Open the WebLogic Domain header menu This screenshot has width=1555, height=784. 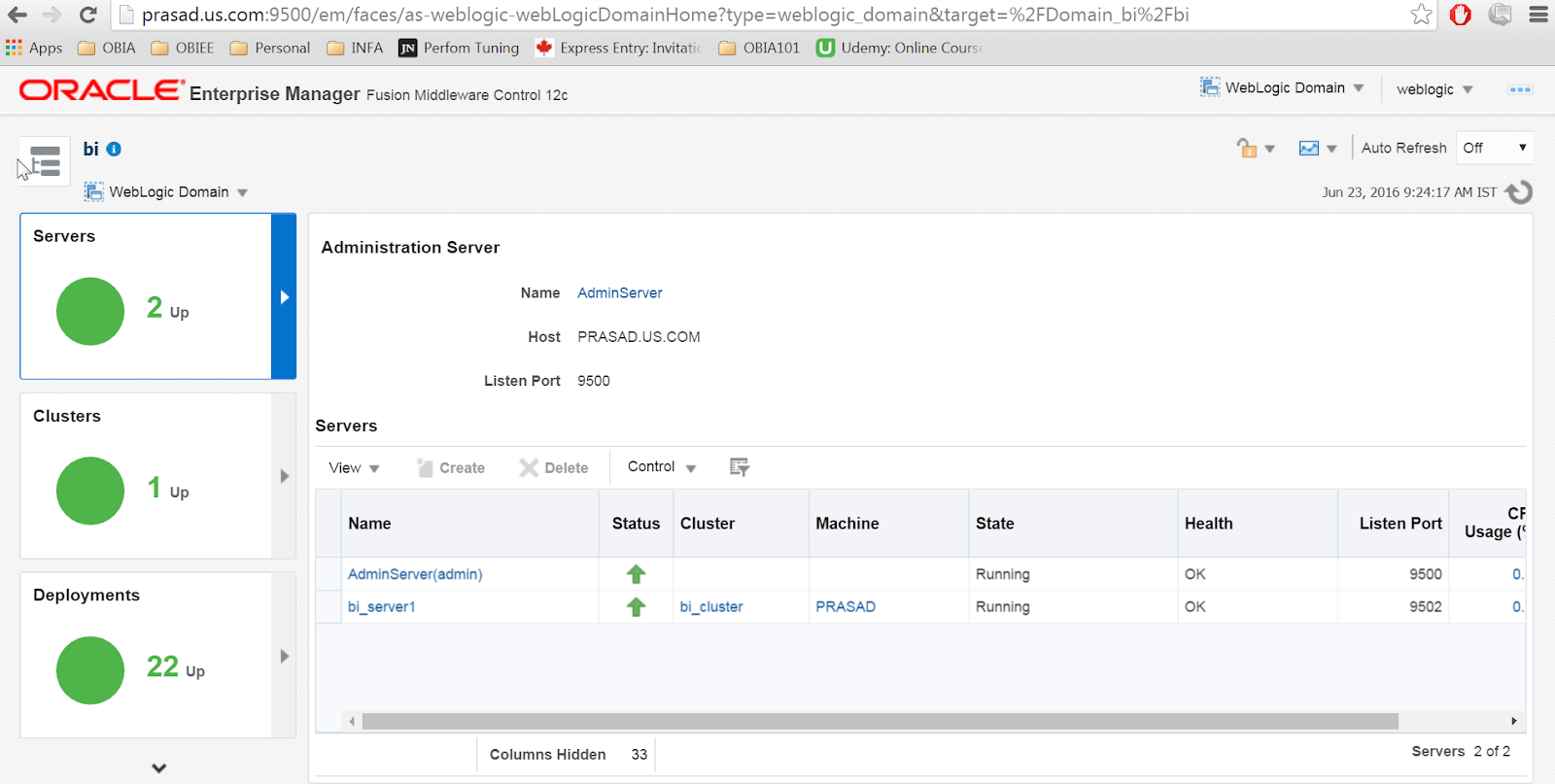pyautogui.click(x=1282, y=87)
